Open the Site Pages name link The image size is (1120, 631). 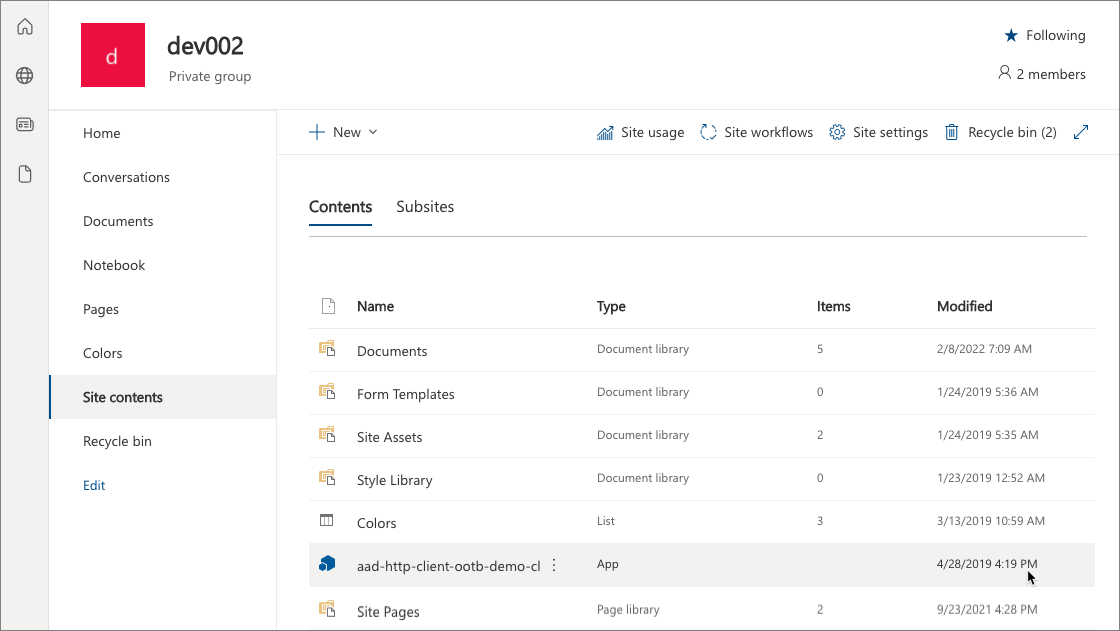click(388, 612)
